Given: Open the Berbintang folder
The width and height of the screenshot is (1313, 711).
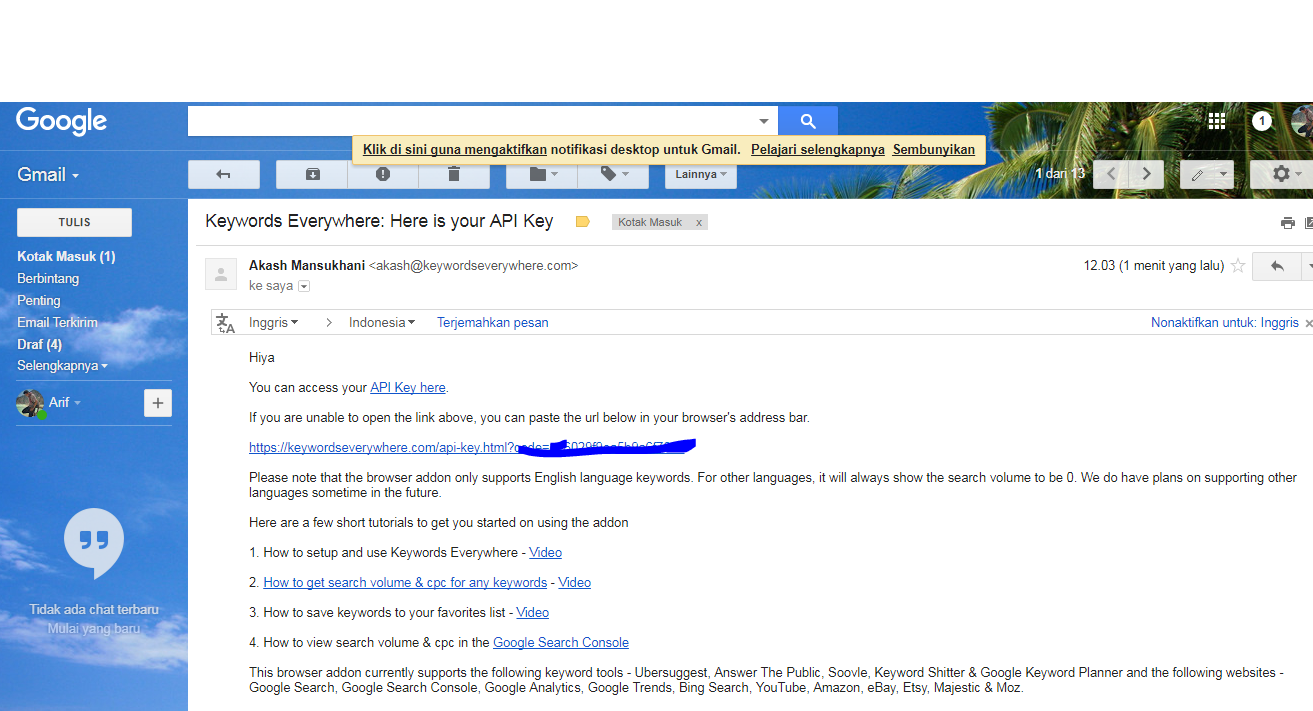Looking at the screenshot, I should (x=48, y=278).
